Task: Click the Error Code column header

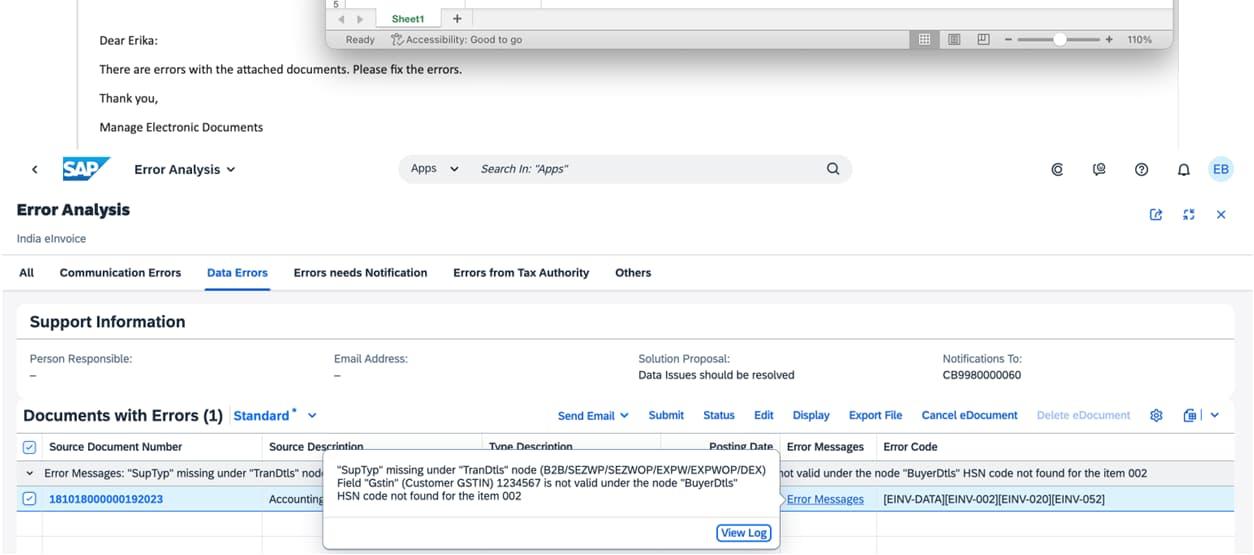Action: coord(910,447)
